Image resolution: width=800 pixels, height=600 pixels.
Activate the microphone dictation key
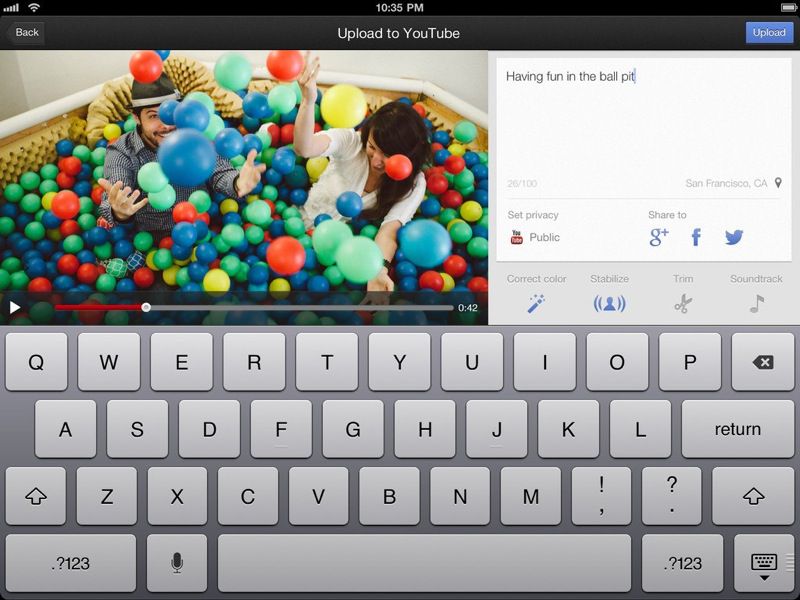[176, 562]
